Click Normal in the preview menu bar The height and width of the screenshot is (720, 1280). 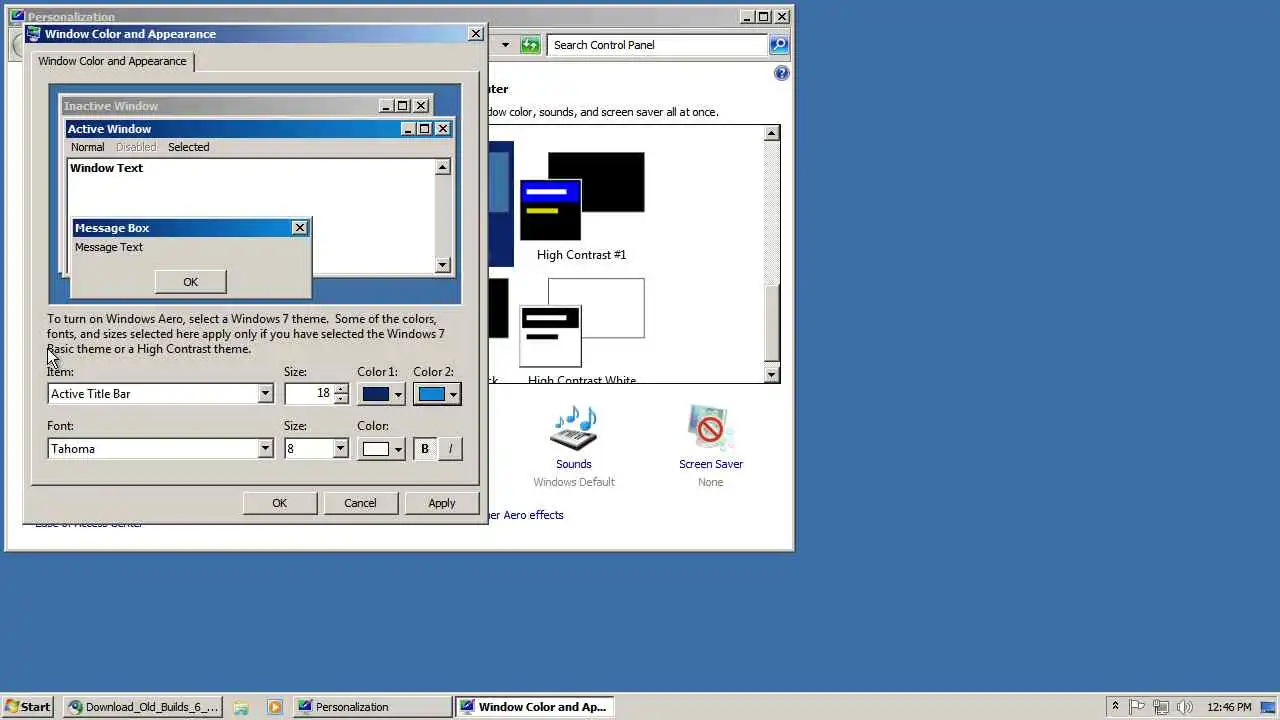tap(87, 147)
